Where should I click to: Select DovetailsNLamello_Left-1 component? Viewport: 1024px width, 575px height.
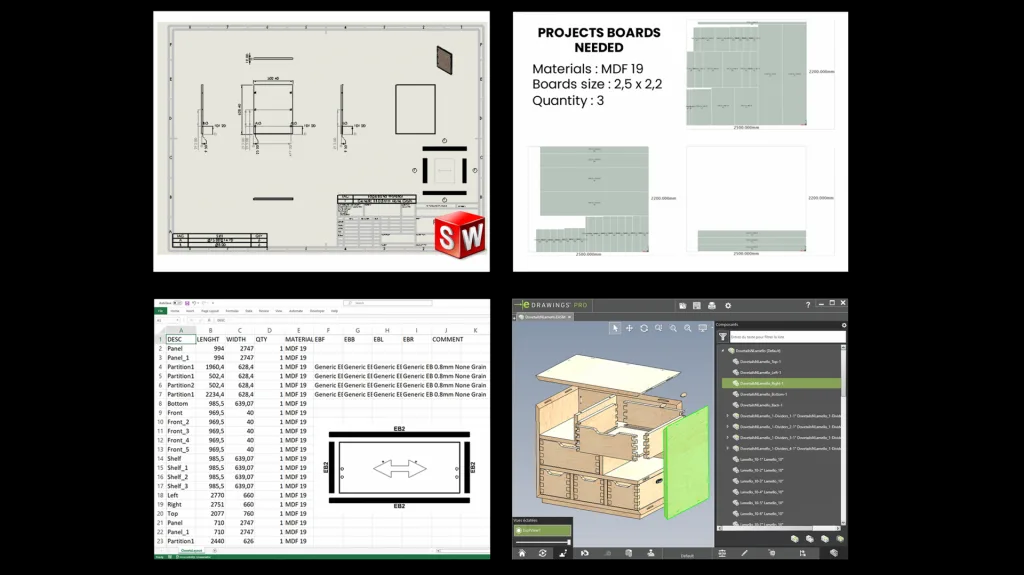click(760, 372)
